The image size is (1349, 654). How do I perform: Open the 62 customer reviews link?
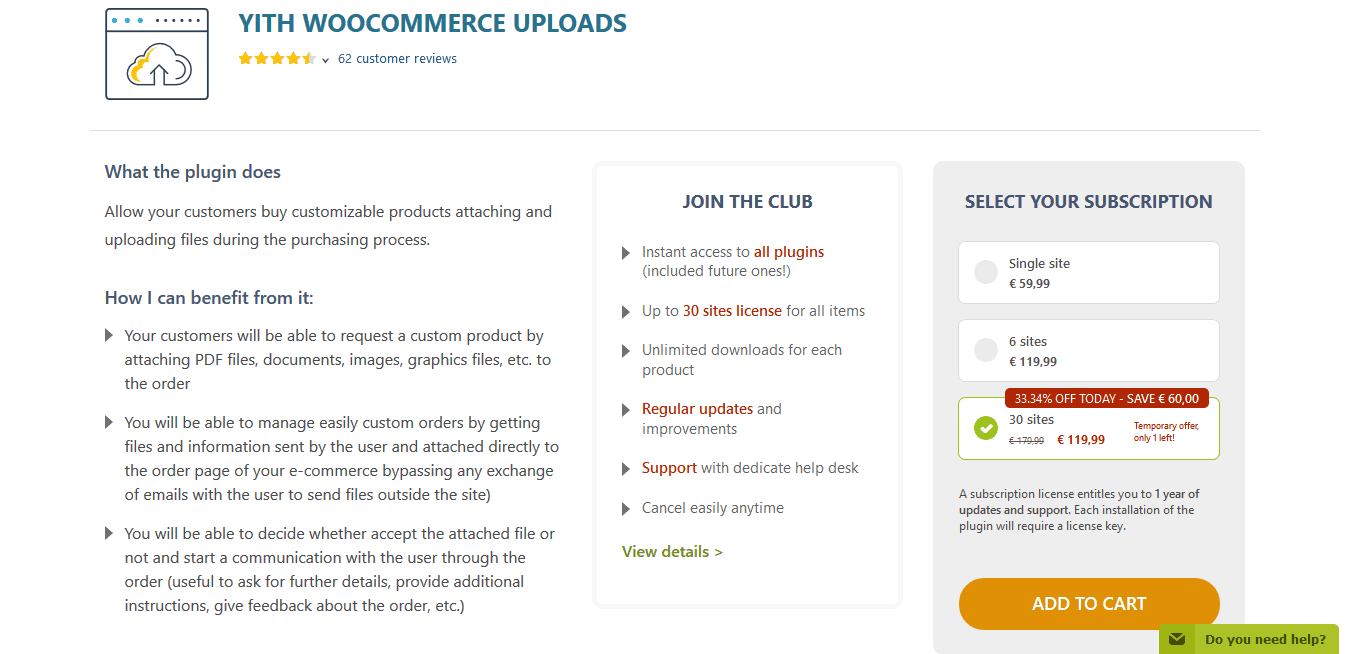click(x=397, y=59)
